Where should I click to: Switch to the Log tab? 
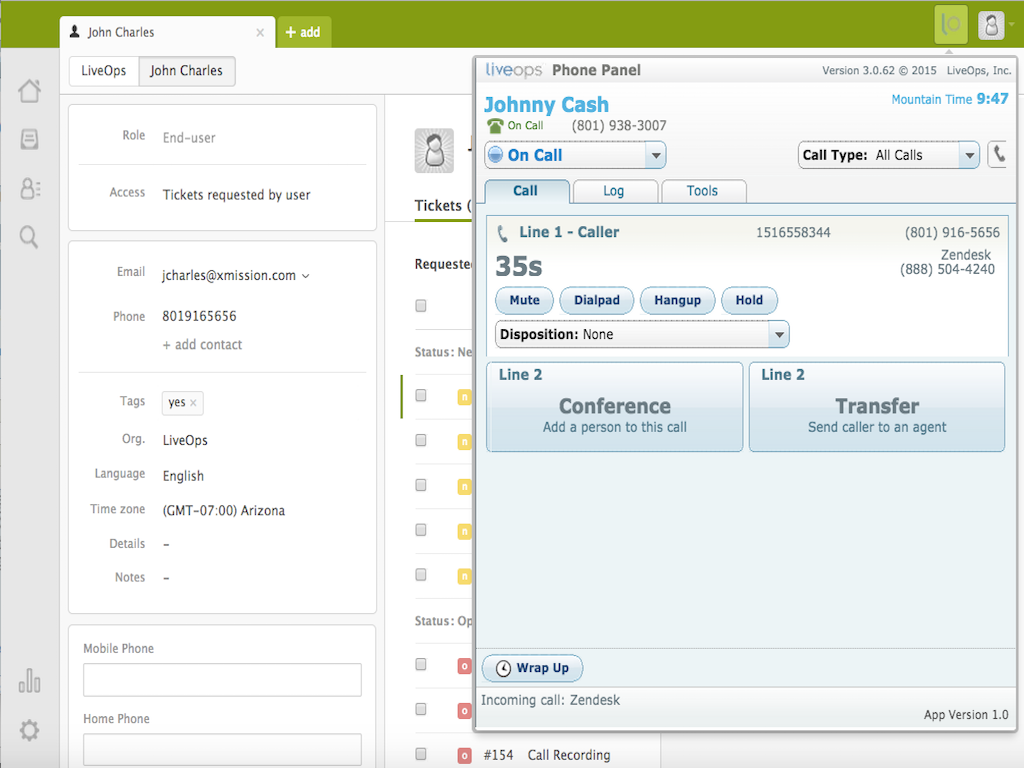click(614, 190)
